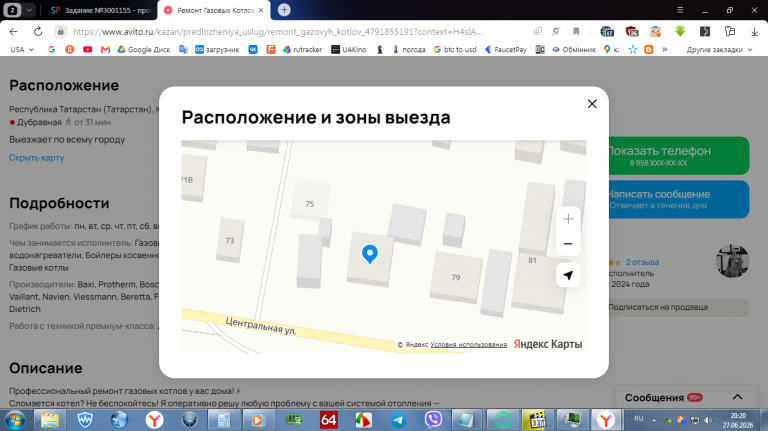Viewport: 768px width, 431px height.
Task: Go back in browser history
Action: (x=13, y=32)
